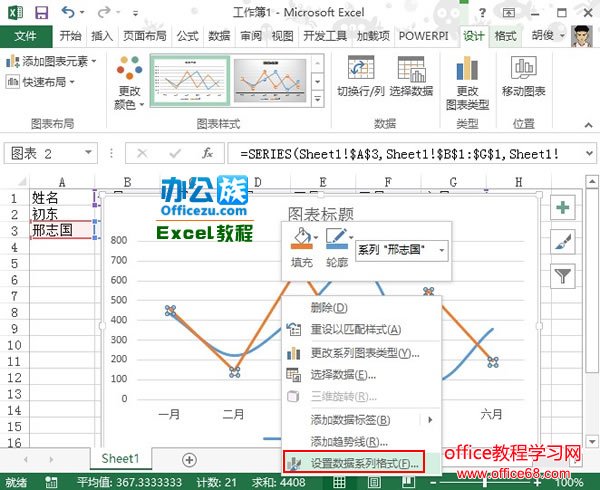Open series selector dropdown in mini toolbar

[x=442, y=251]
